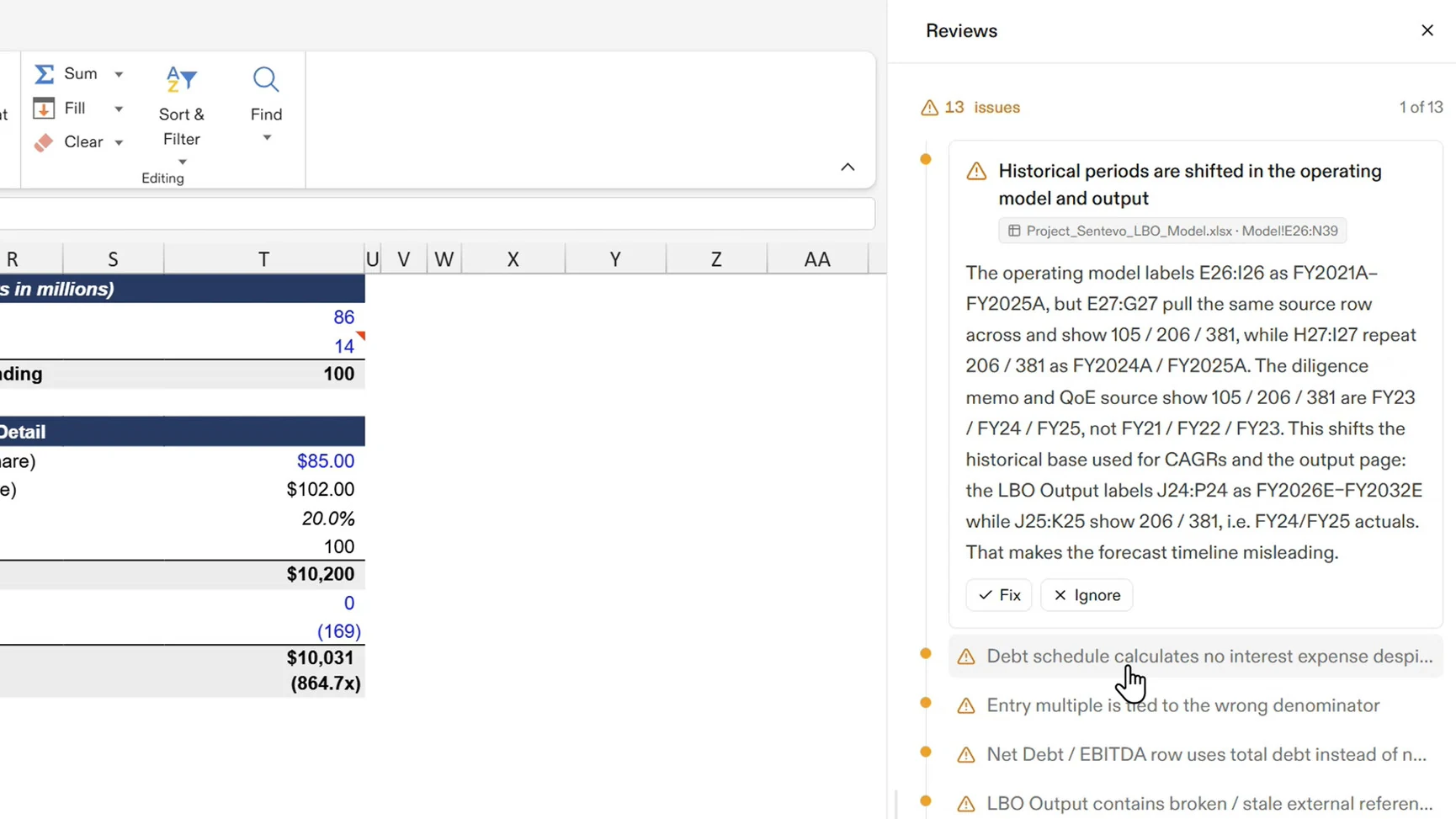Click warning icon on Debt schedule issue
The image size is (1456, 819).
coord(966,657)
